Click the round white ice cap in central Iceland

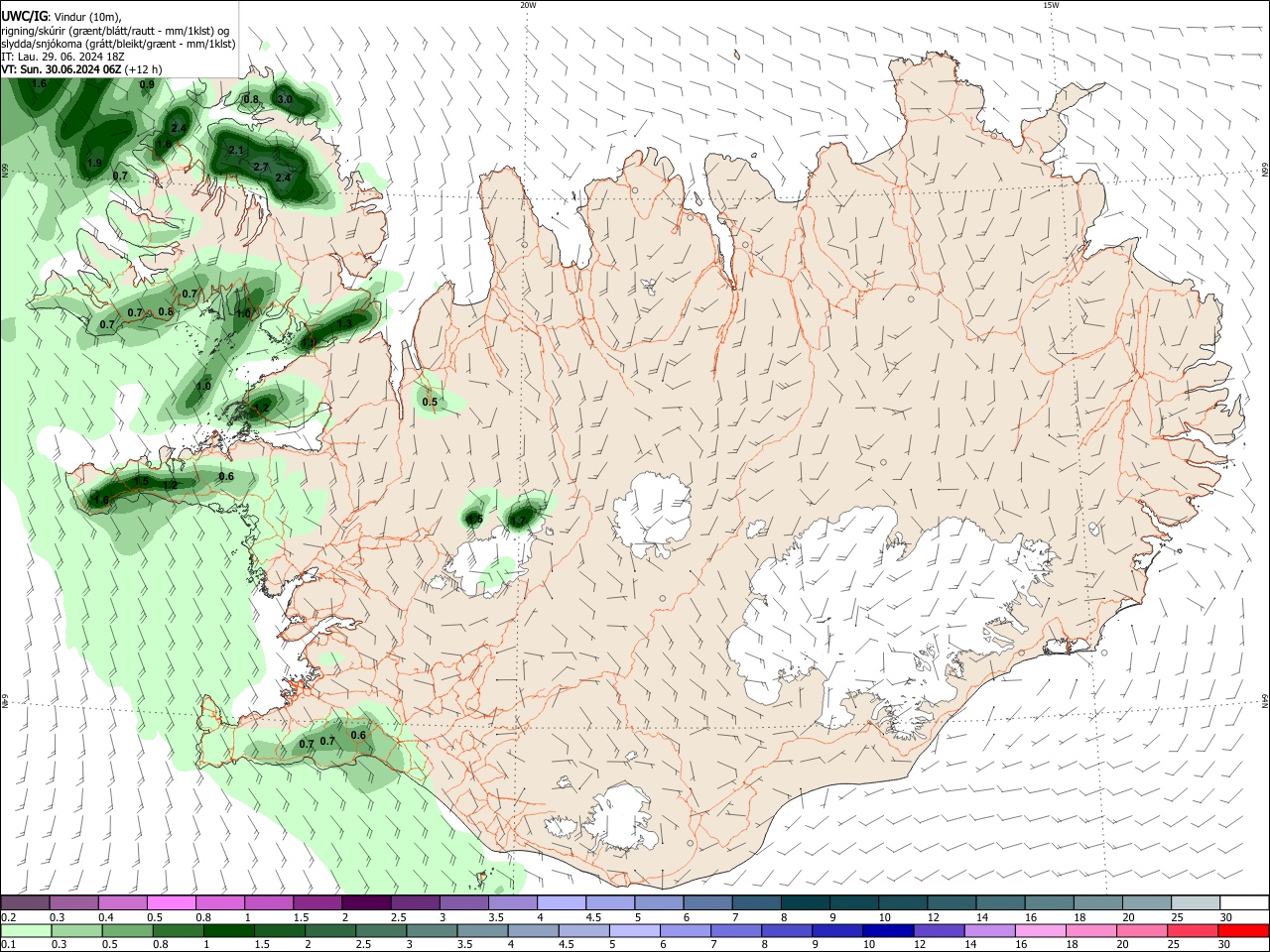tap(652, 513)
